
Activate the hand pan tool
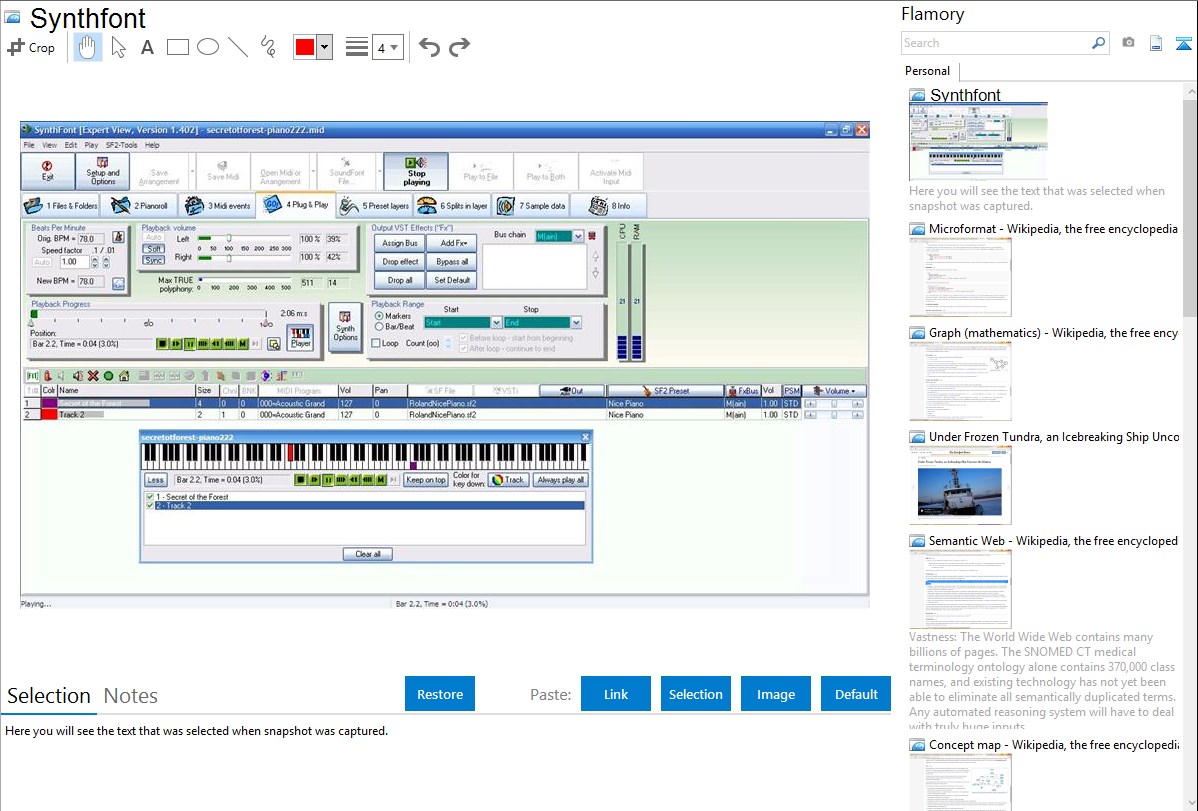[87, 47]
